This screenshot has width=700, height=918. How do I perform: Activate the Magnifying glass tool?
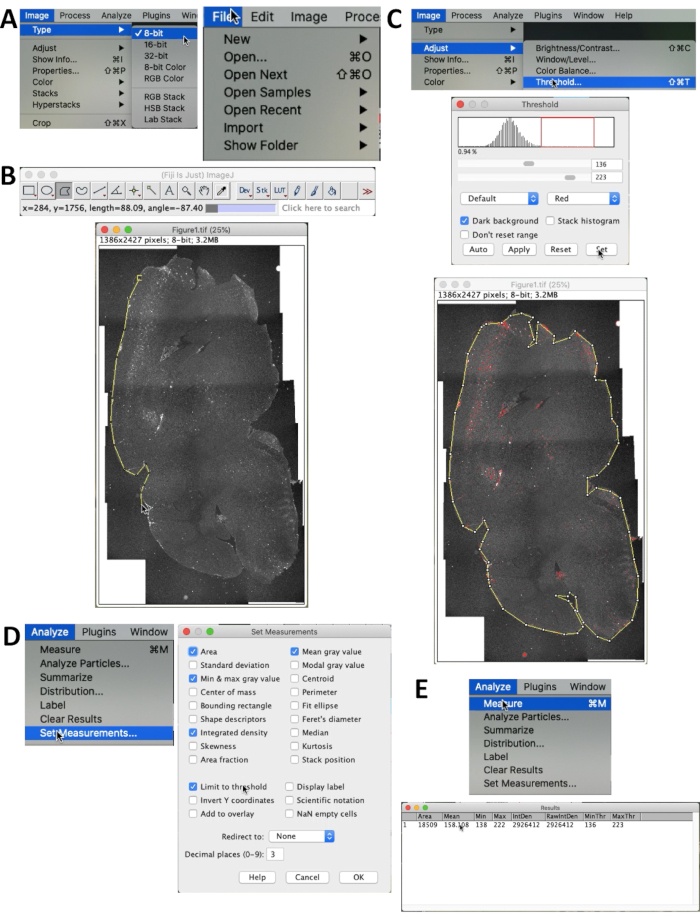[186, 190]
